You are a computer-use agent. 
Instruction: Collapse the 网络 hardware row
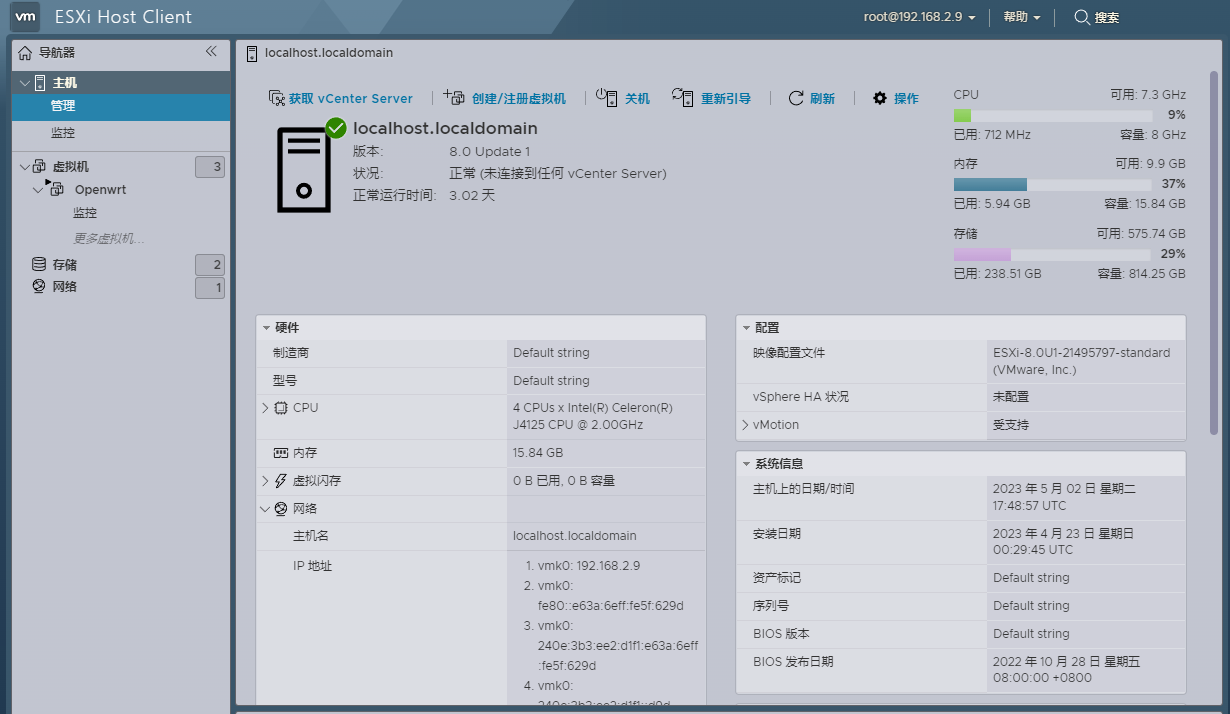tap(265, 509)
